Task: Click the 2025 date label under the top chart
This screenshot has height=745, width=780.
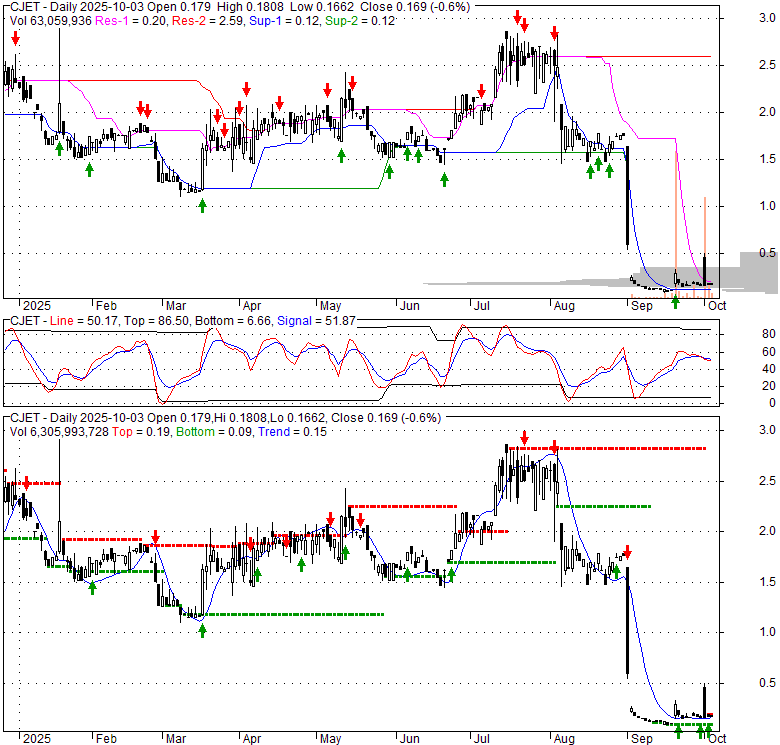Action: tap(37, 305)
